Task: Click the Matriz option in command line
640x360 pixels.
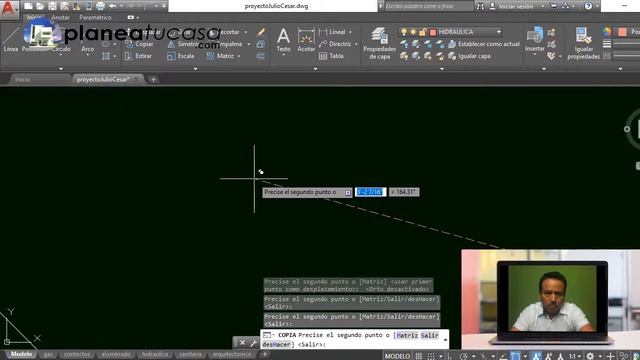Action: 407,336
